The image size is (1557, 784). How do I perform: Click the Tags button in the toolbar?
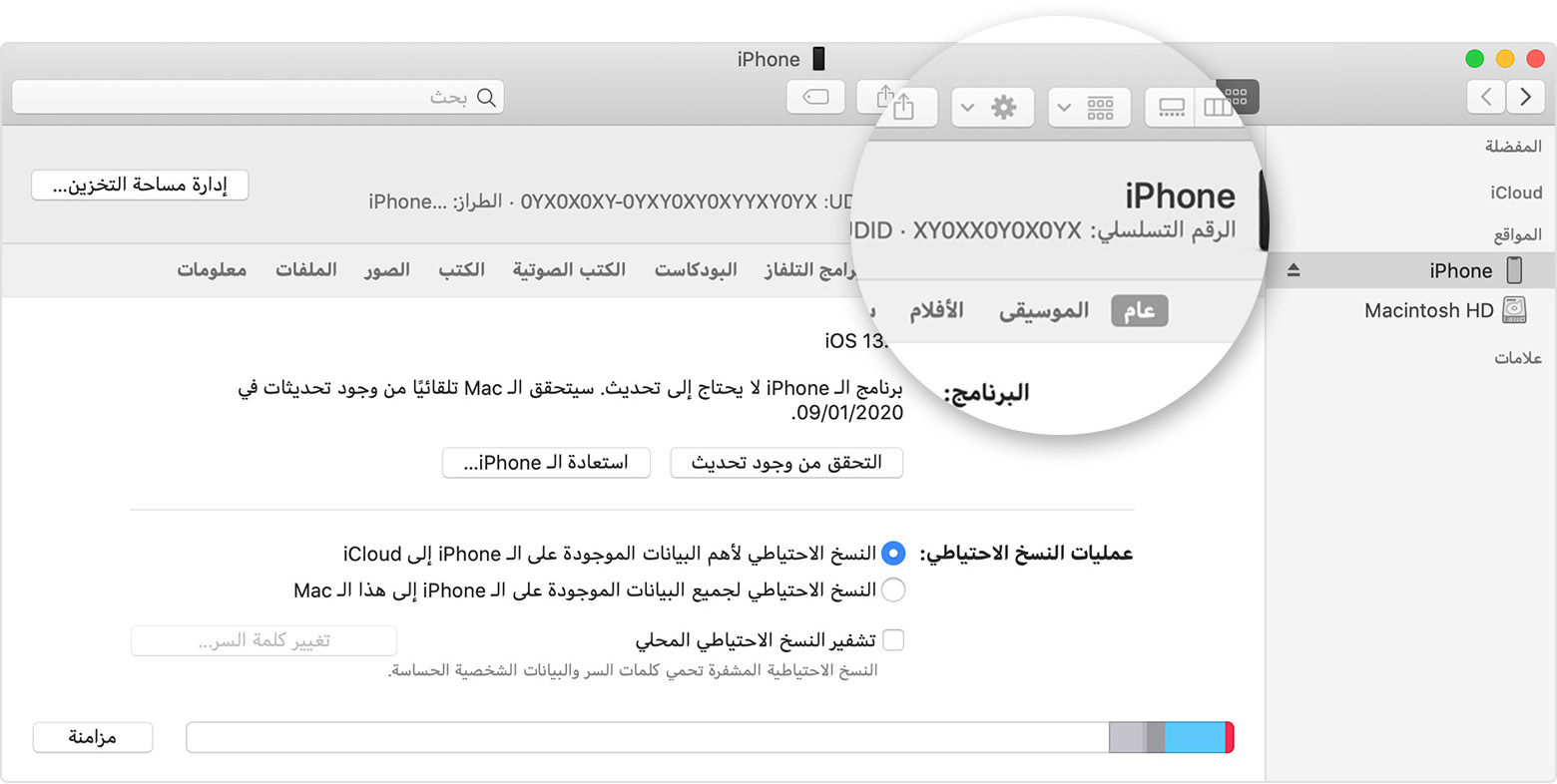[815, 98]
